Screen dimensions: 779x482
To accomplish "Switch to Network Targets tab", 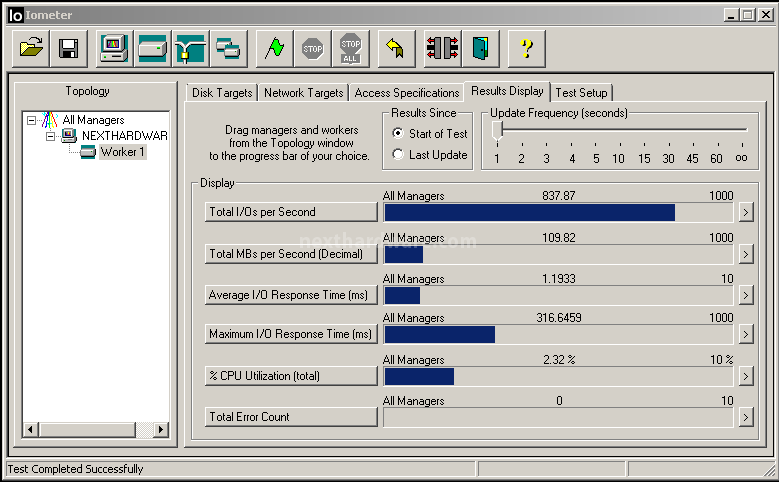I will [304, 93].
